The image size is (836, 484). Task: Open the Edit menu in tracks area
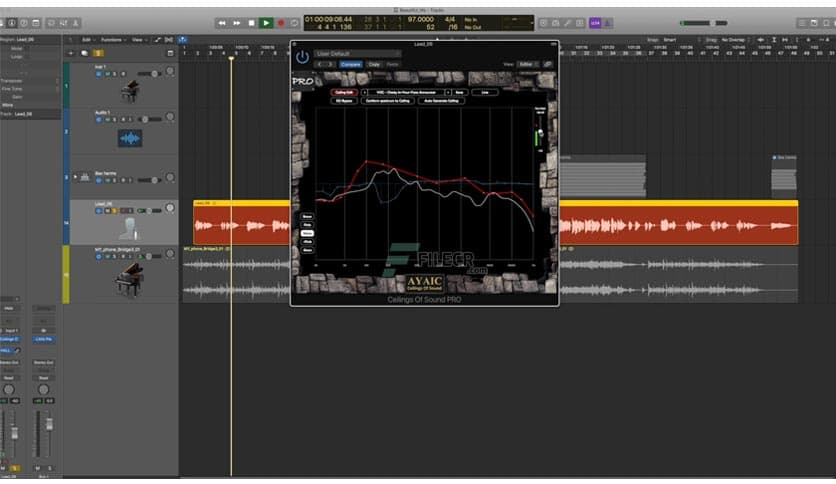tap(87, 39)
